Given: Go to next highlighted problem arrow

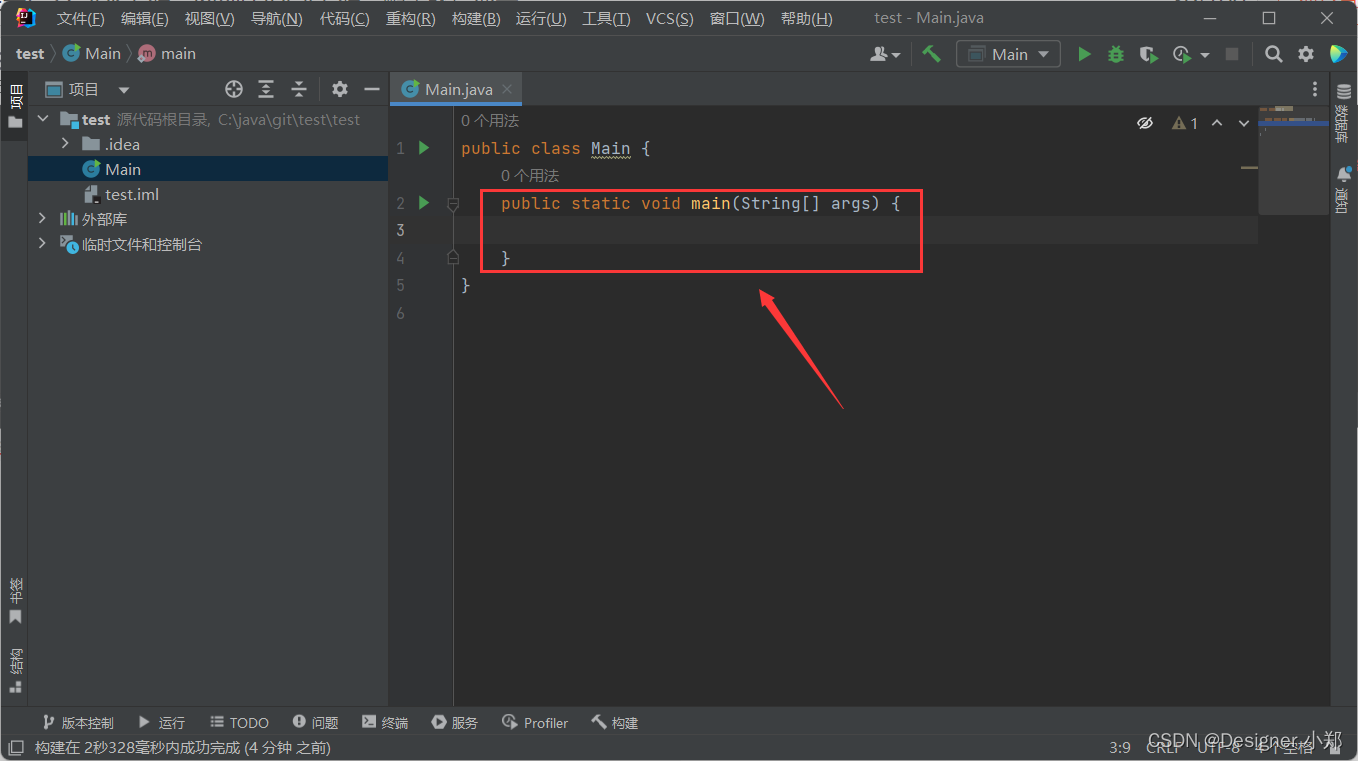Looking at the screenshot, I should [x=1244, y=123].
